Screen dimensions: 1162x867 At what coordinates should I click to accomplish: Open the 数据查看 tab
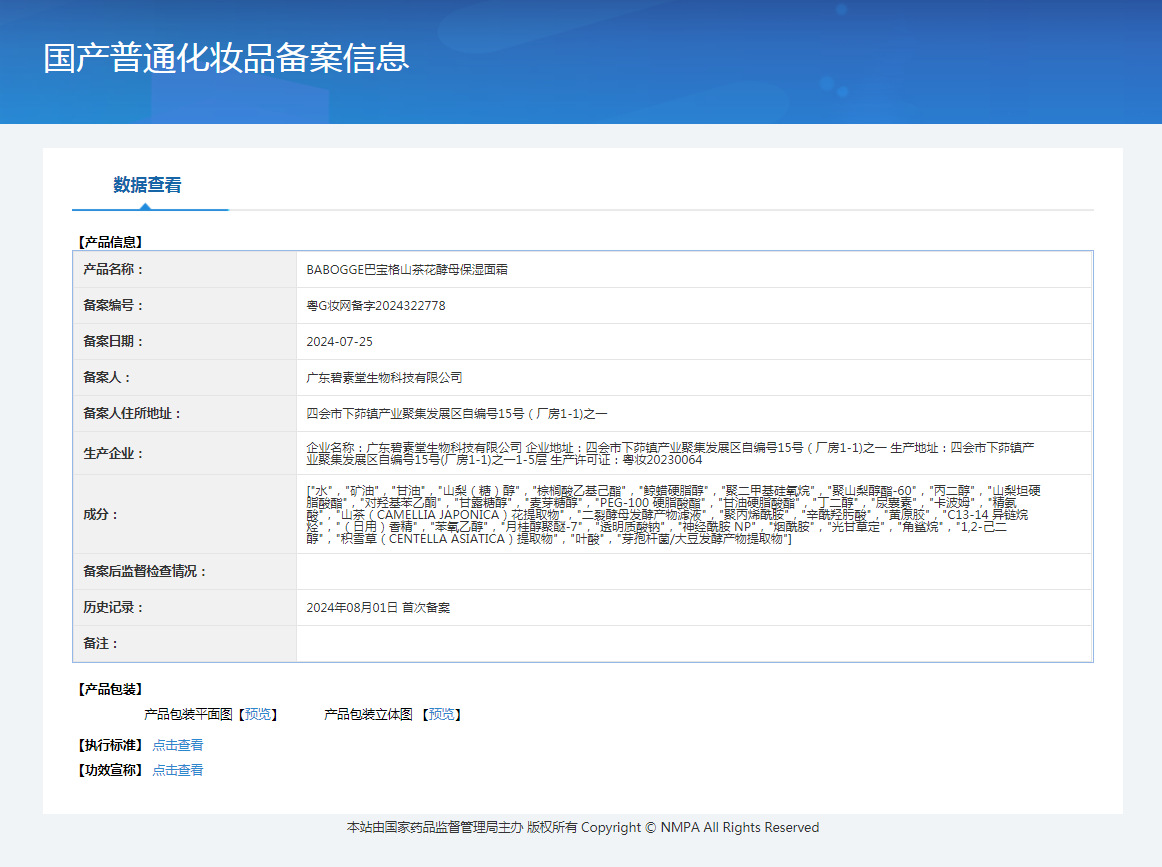coord(147,185)
